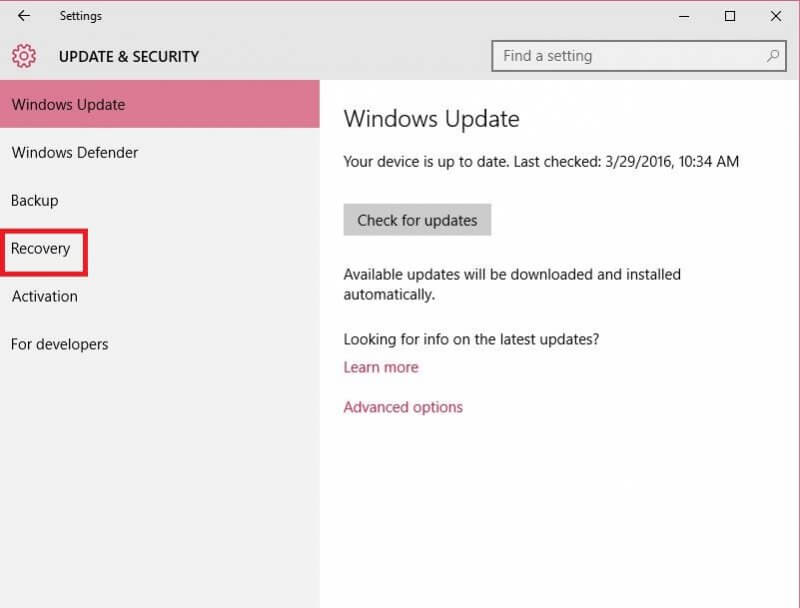Select Windows Update in the sidebar
This screenshot has height=608, width=800.
pos(68,104)
